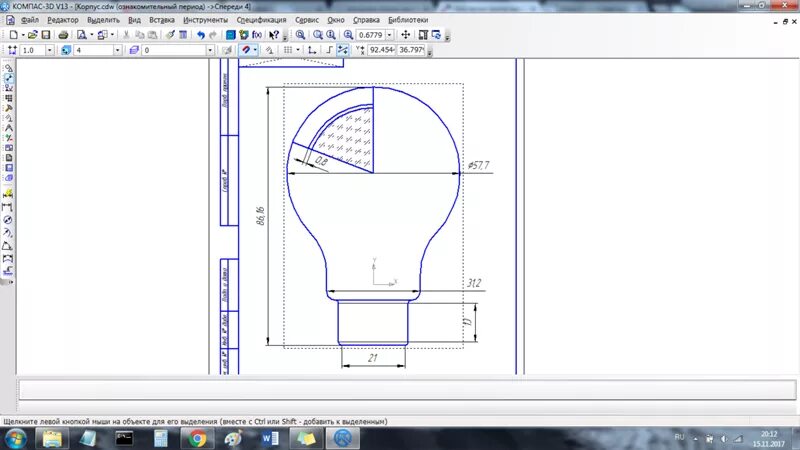Open a file using the folder icon
The image size is (800, 450).
[x=33, y=35]
